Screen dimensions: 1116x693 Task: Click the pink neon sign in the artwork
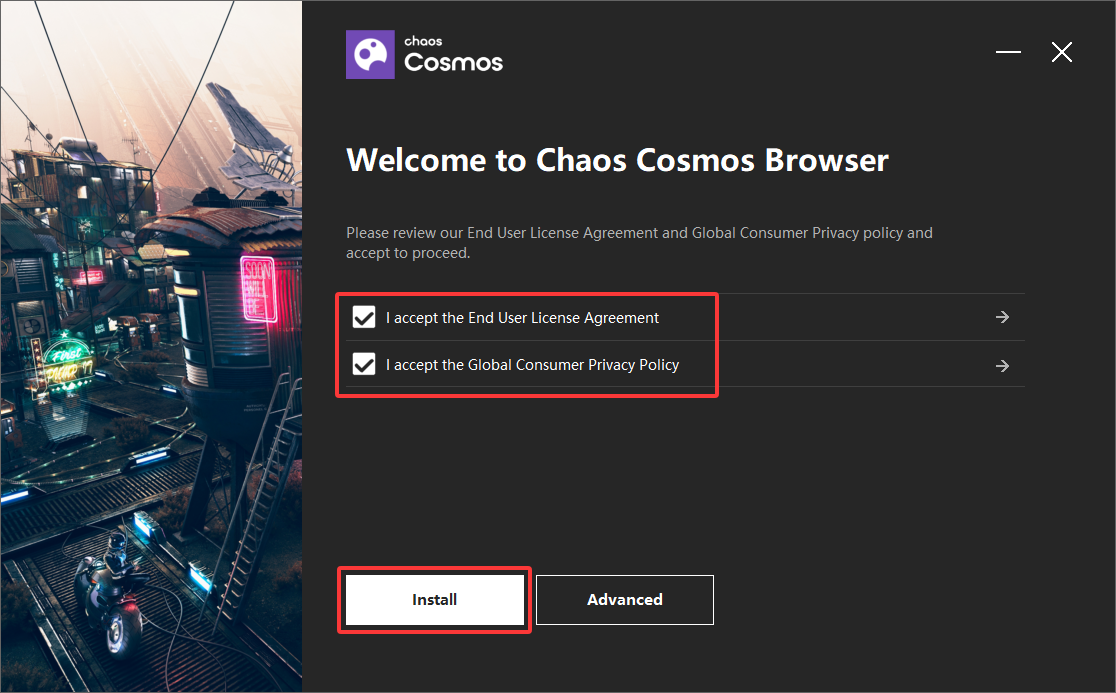click(x=258, y=289)
